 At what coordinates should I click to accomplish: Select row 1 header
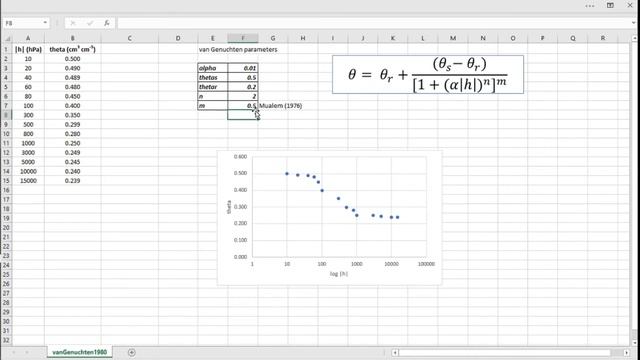click(x=6, y=49)
